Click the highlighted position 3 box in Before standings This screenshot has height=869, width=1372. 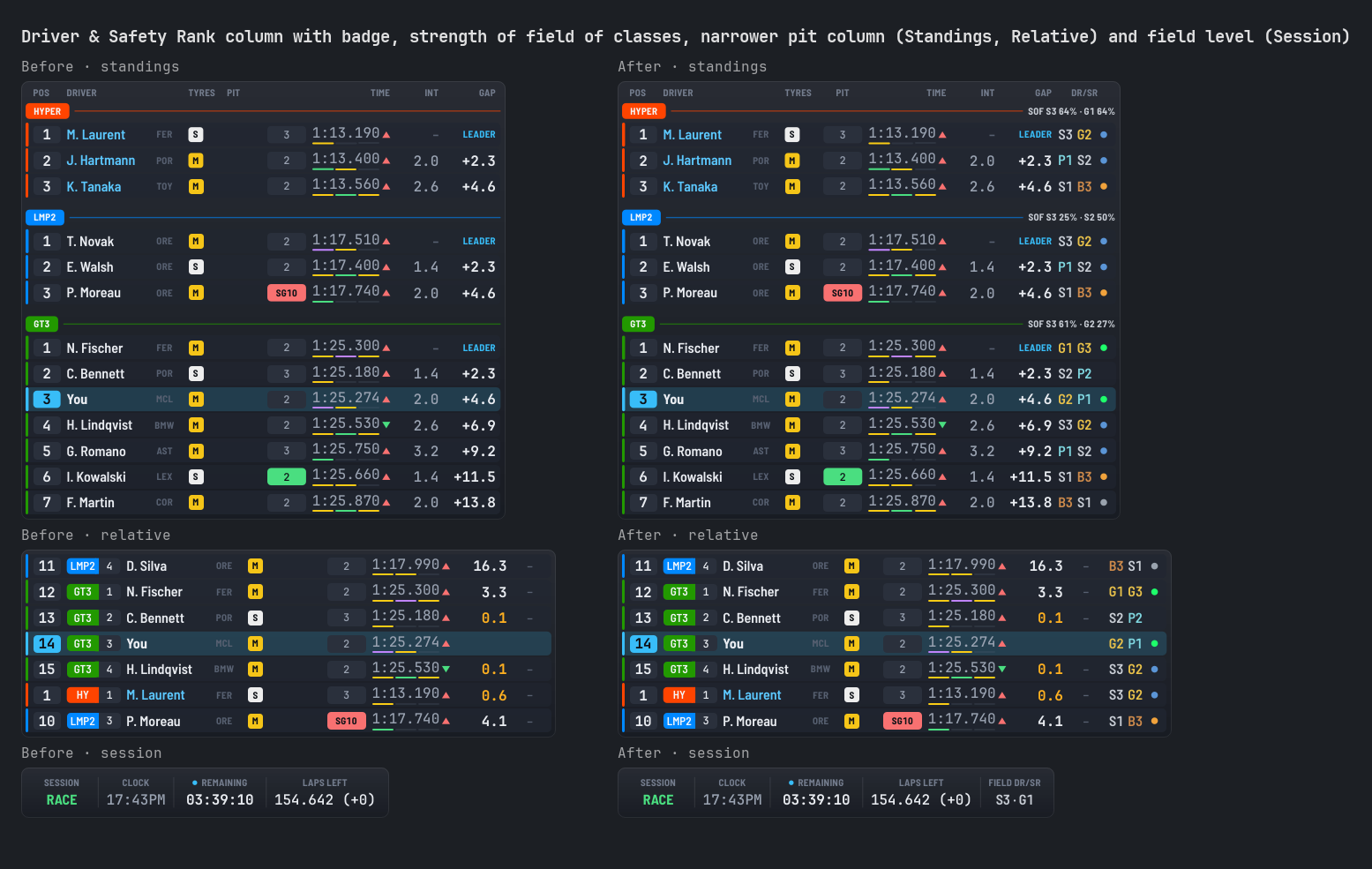[47, 400]
